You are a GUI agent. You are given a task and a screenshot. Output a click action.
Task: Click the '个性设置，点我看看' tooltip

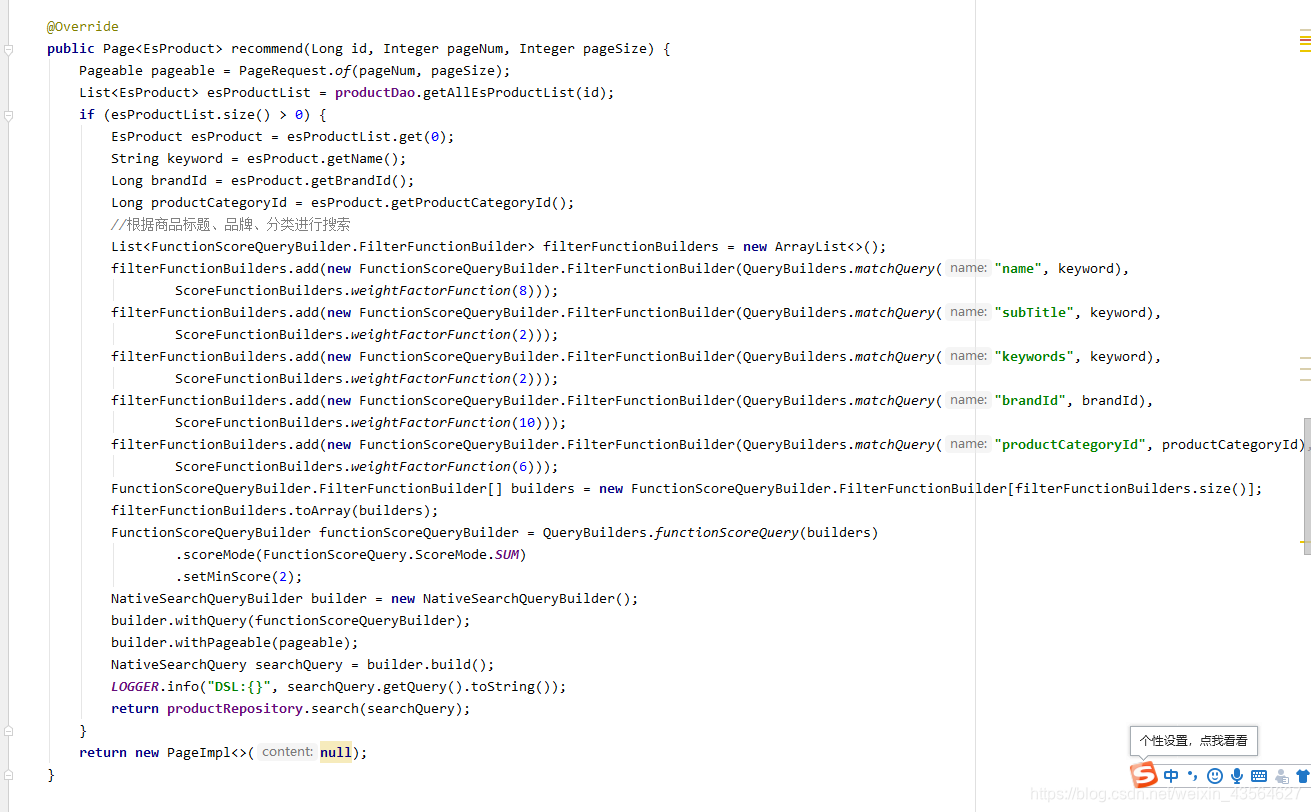1193,741
